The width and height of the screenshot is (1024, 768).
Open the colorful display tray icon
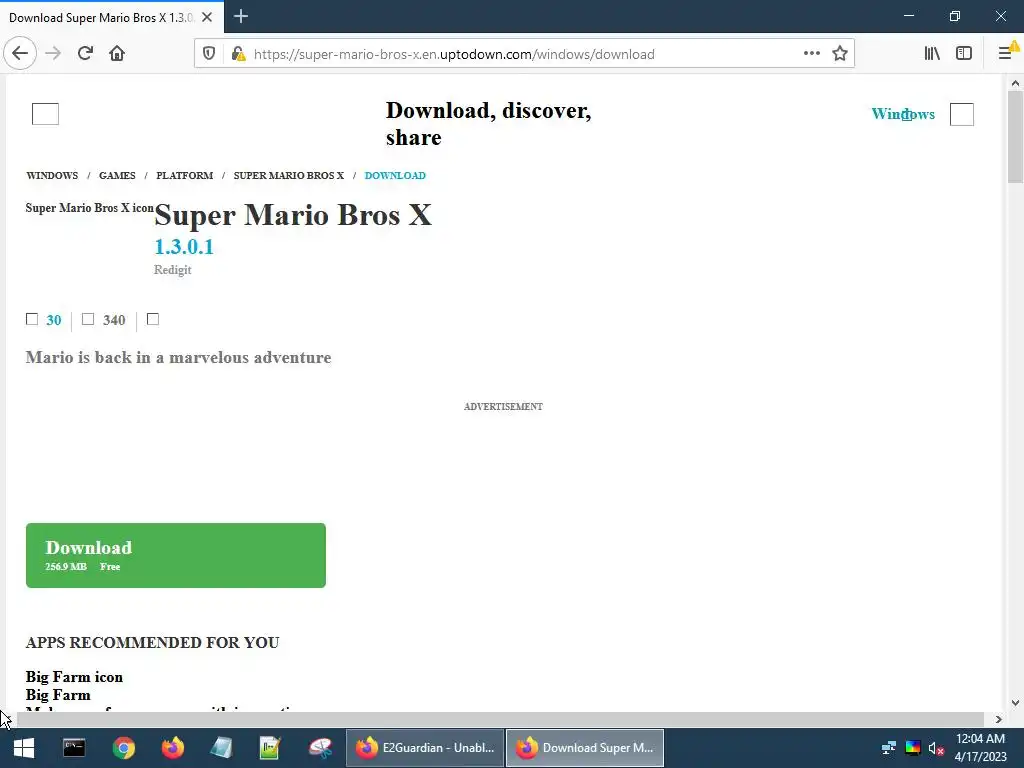pyautogui.click(x=912, y=748)
